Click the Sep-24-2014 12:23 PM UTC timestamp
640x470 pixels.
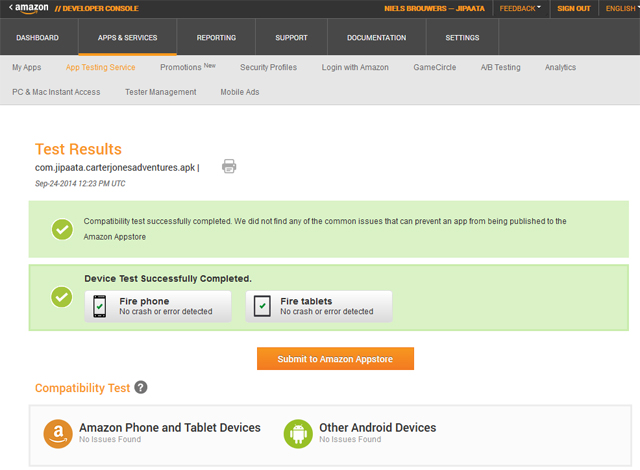[x=80, y=184]
